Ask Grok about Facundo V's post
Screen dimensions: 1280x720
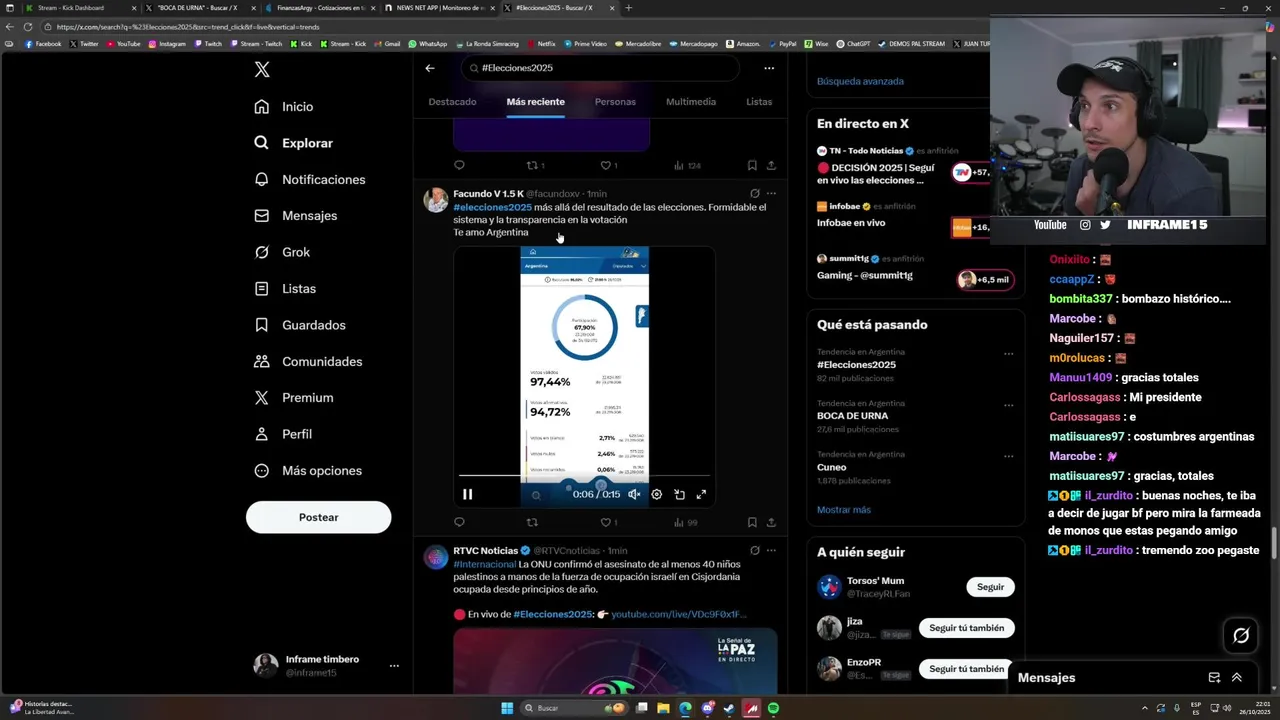(x=755, y=194)
